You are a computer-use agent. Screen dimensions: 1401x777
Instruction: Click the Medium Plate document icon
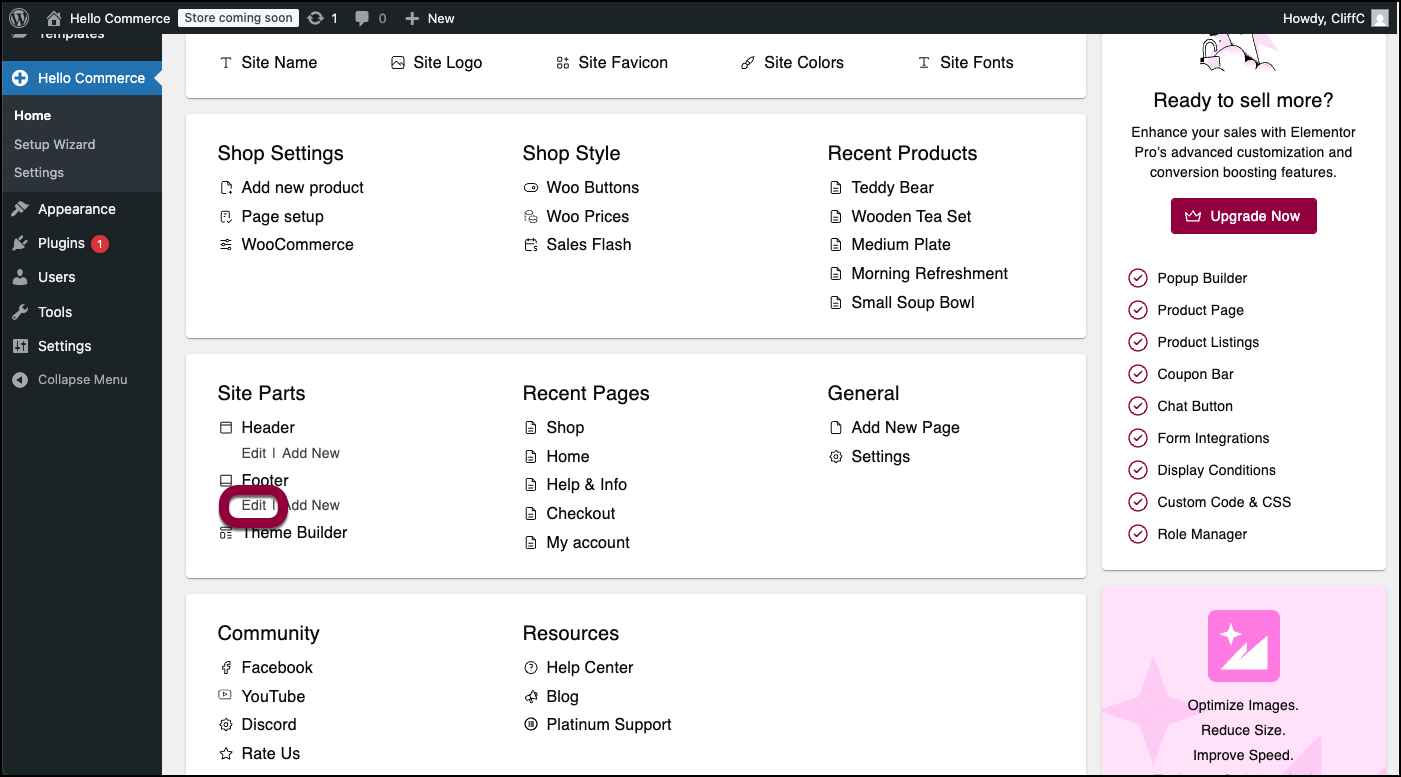click(836, 245)
